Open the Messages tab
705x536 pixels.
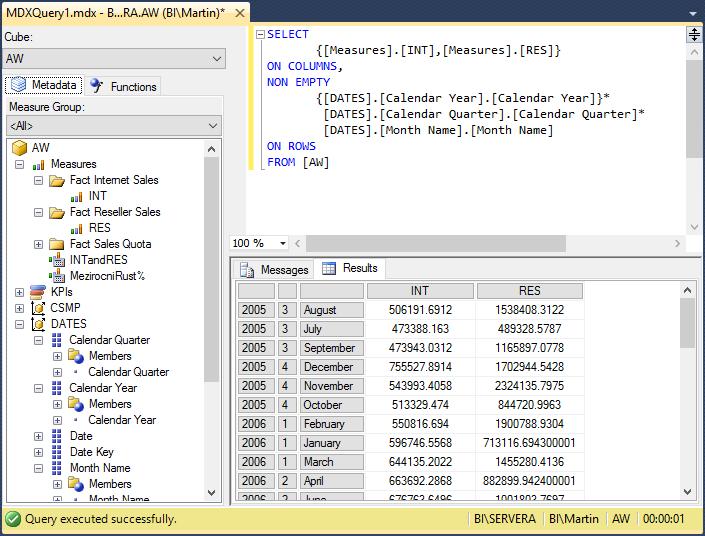coord(274,270)
